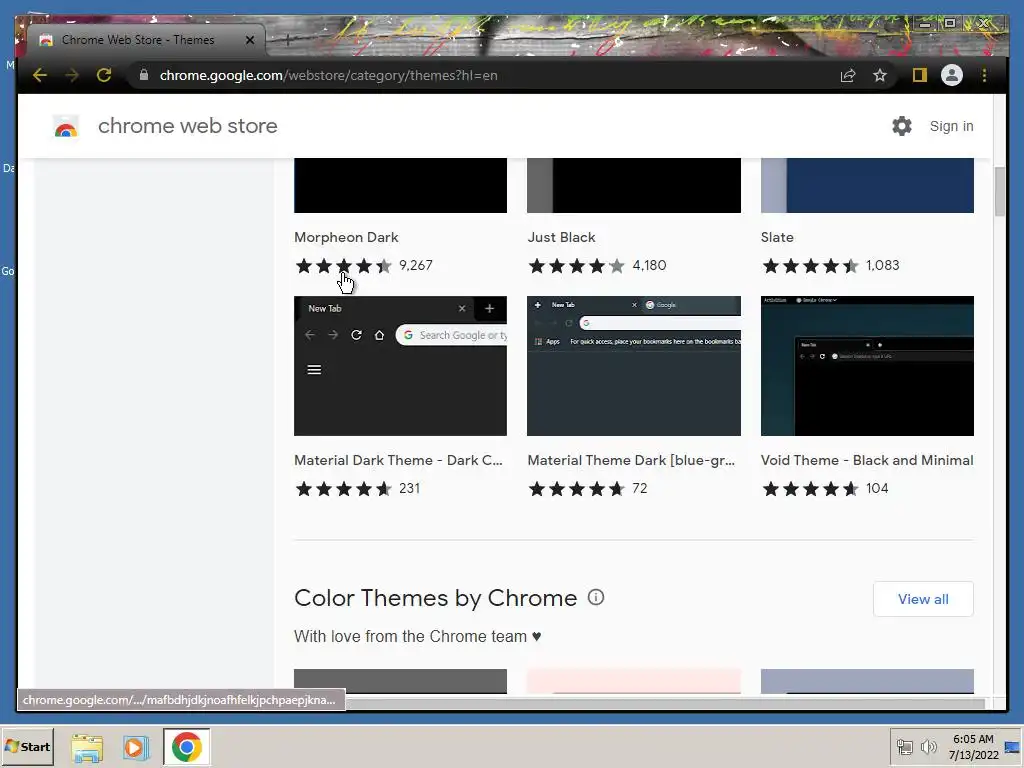Image resolution: width=1024 pixels, height=768 pixels.
Task: Open the browser side panel icon
Action: (x=920, y=76)
